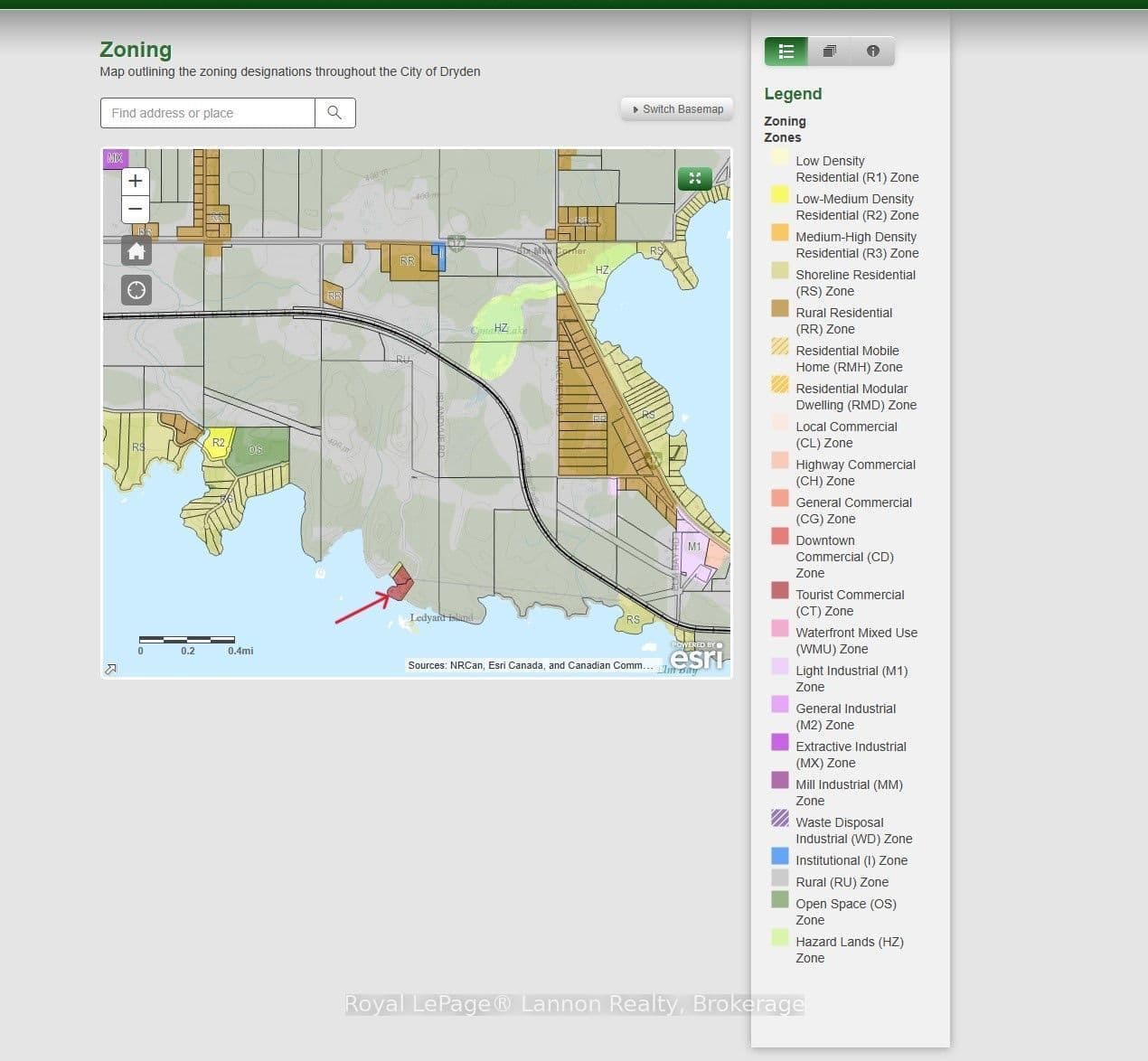The width and height of the screenshot is (1148, 1061).
Task: Return map to default home extent
Action: tap(136, 250)
